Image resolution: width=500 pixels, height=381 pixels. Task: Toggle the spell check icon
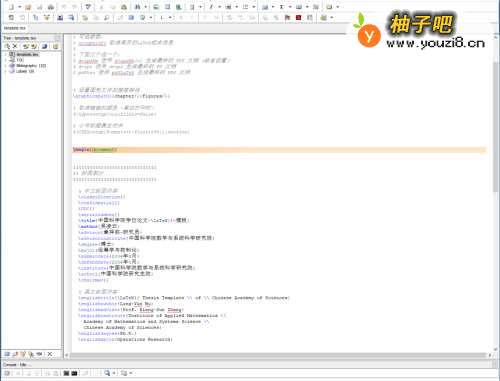tap(88, 7)
